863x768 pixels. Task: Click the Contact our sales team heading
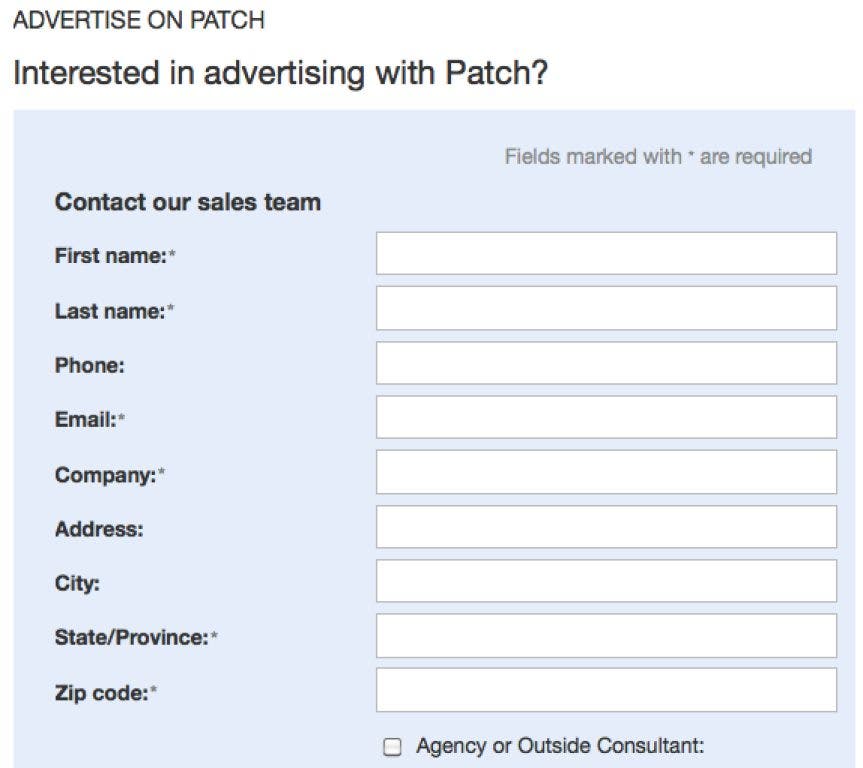(x=188, y=201)
